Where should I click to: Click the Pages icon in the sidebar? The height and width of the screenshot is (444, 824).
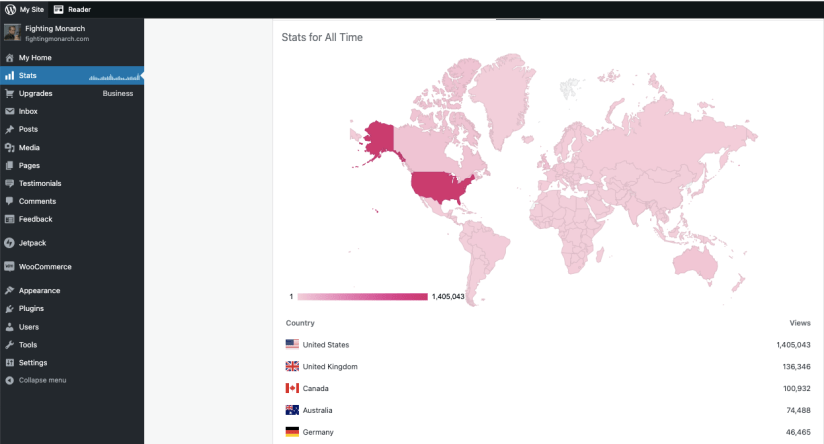point(9,165)
